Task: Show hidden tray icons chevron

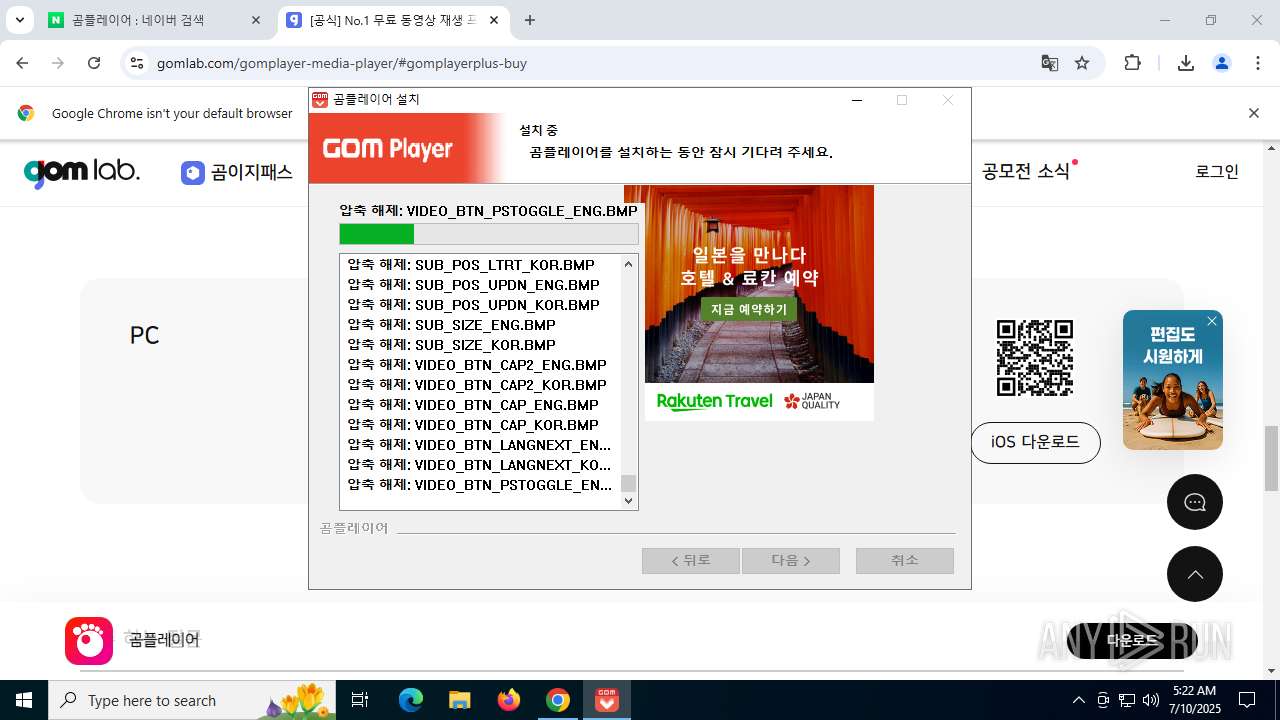Action: [x=1078, y=700]
